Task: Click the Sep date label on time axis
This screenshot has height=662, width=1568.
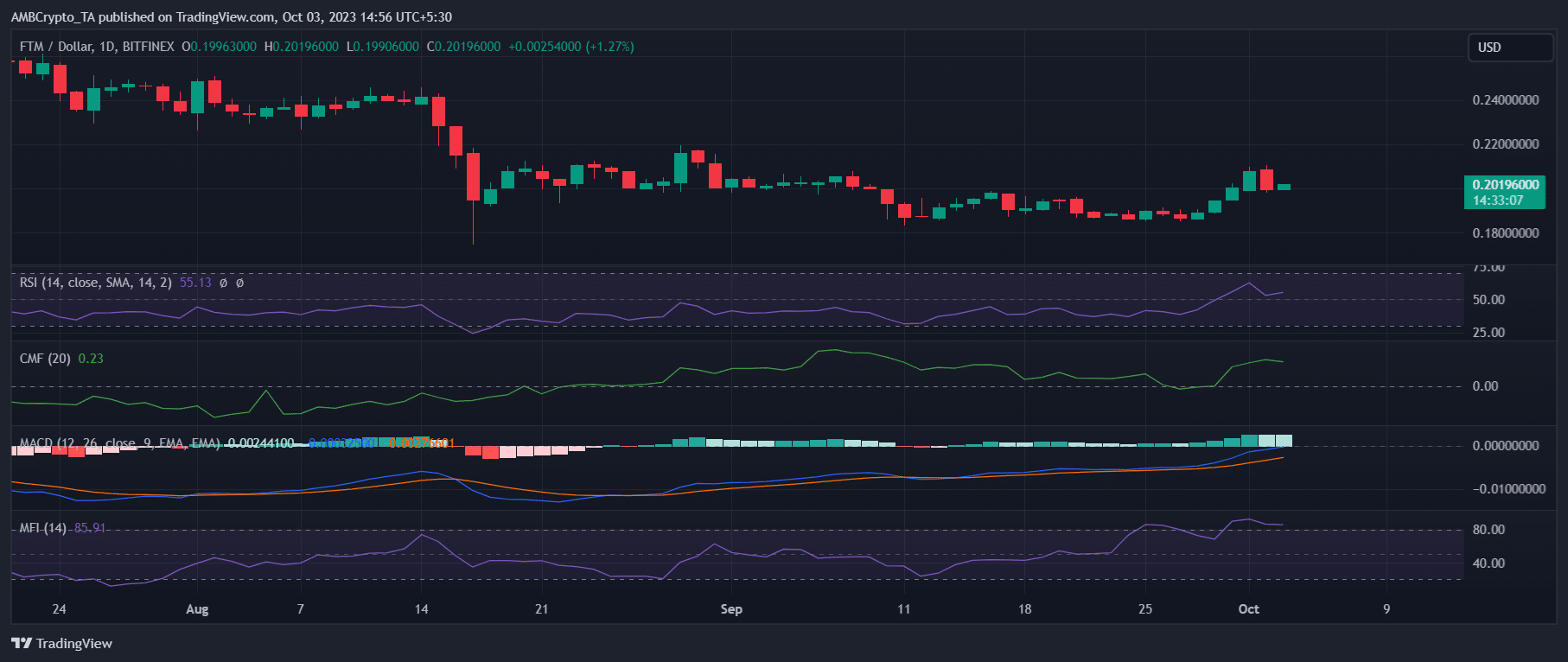Action: pyautogui.click(x=731, y=609)
